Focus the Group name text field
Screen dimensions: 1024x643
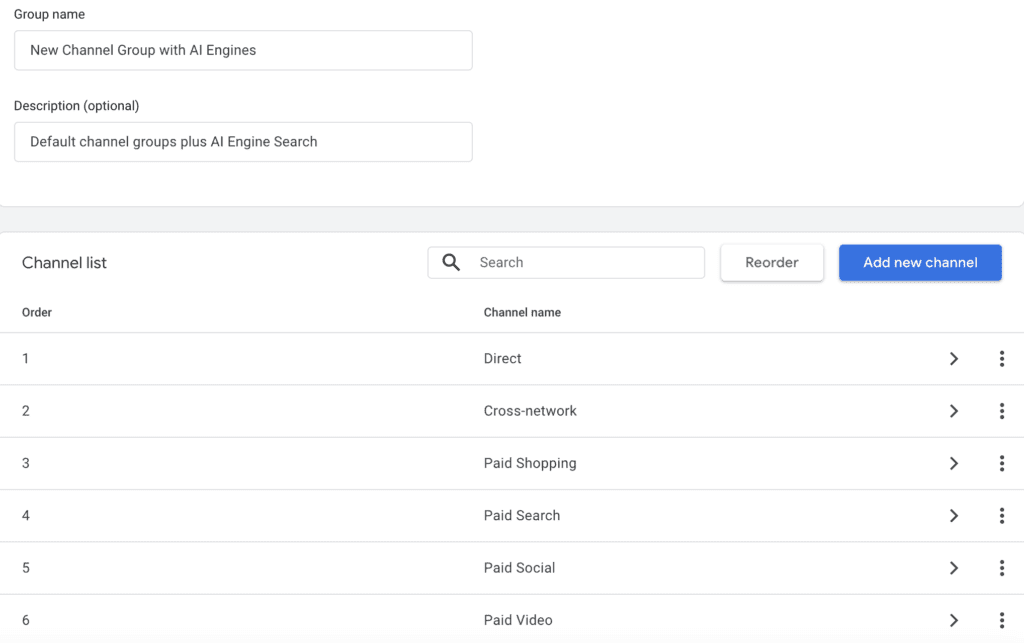coord(243,50)
